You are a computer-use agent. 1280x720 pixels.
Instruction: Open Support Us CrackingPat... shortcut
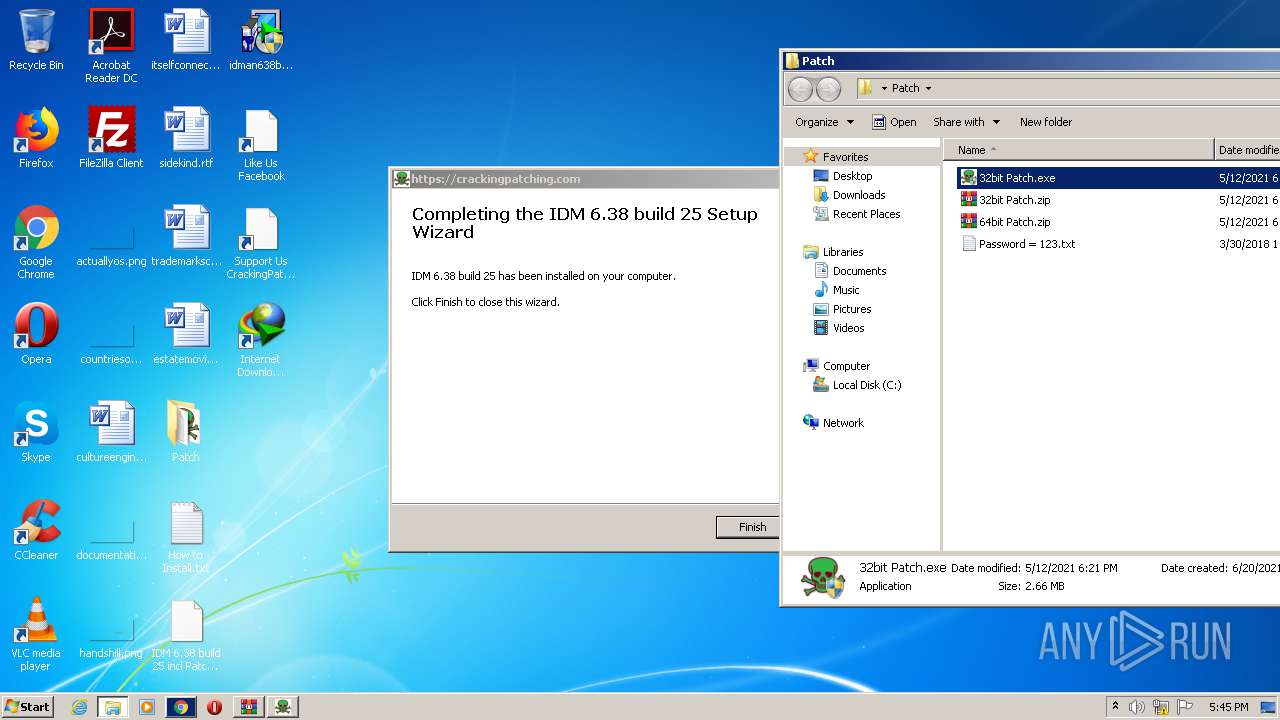tap(261, 242)
